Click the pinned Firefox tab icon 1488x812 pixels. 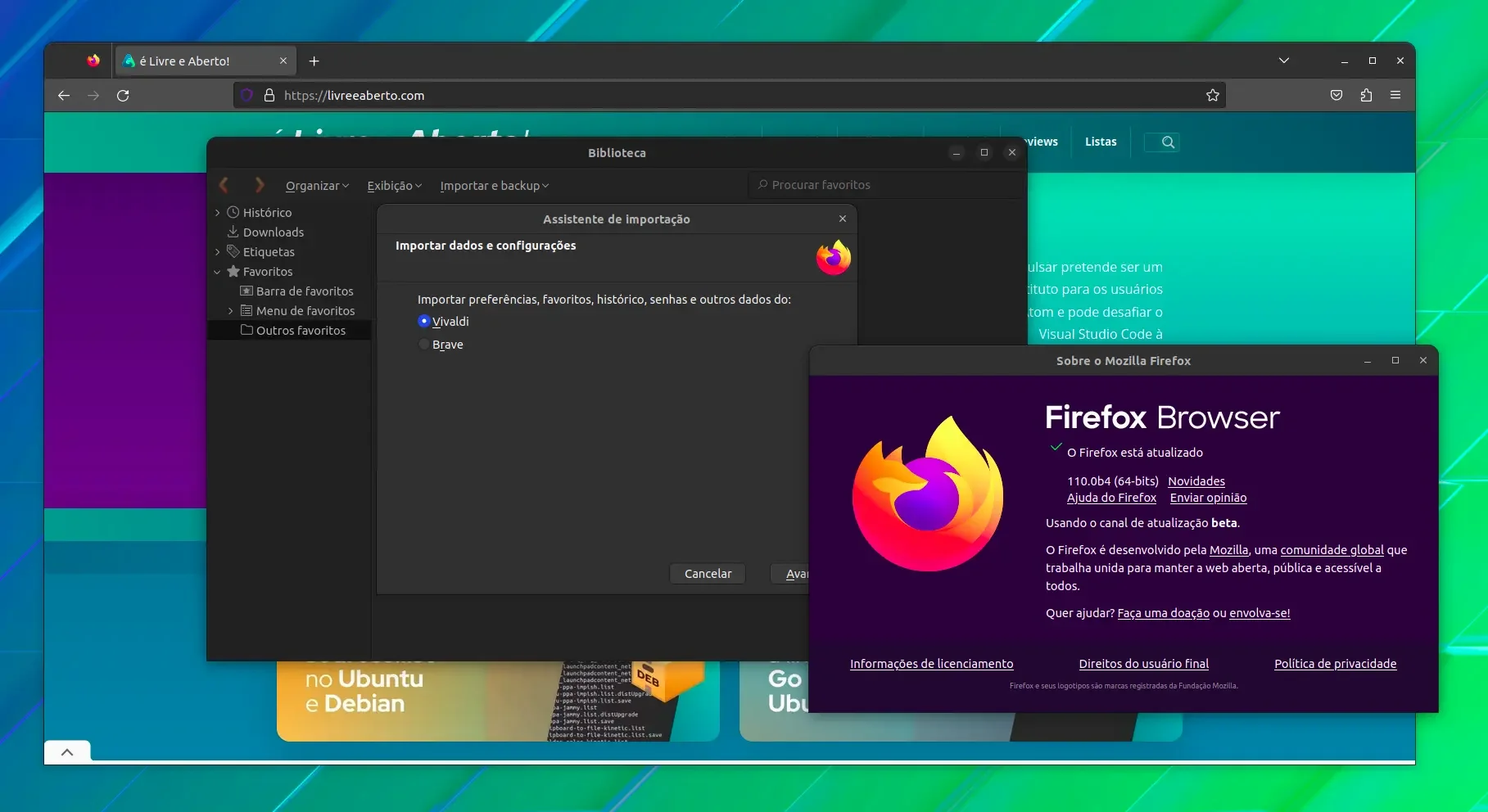click(x=93, y=61)
